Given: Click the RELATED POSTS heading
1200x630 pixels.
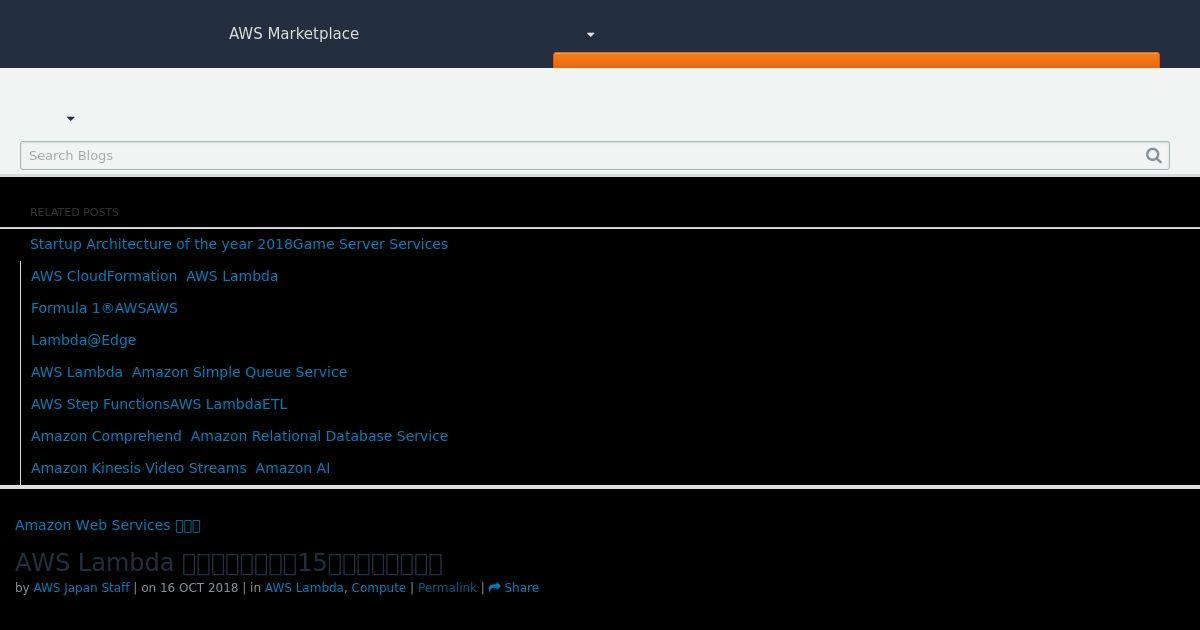Looking at the screenshot, I should click(x=74, y=212).
